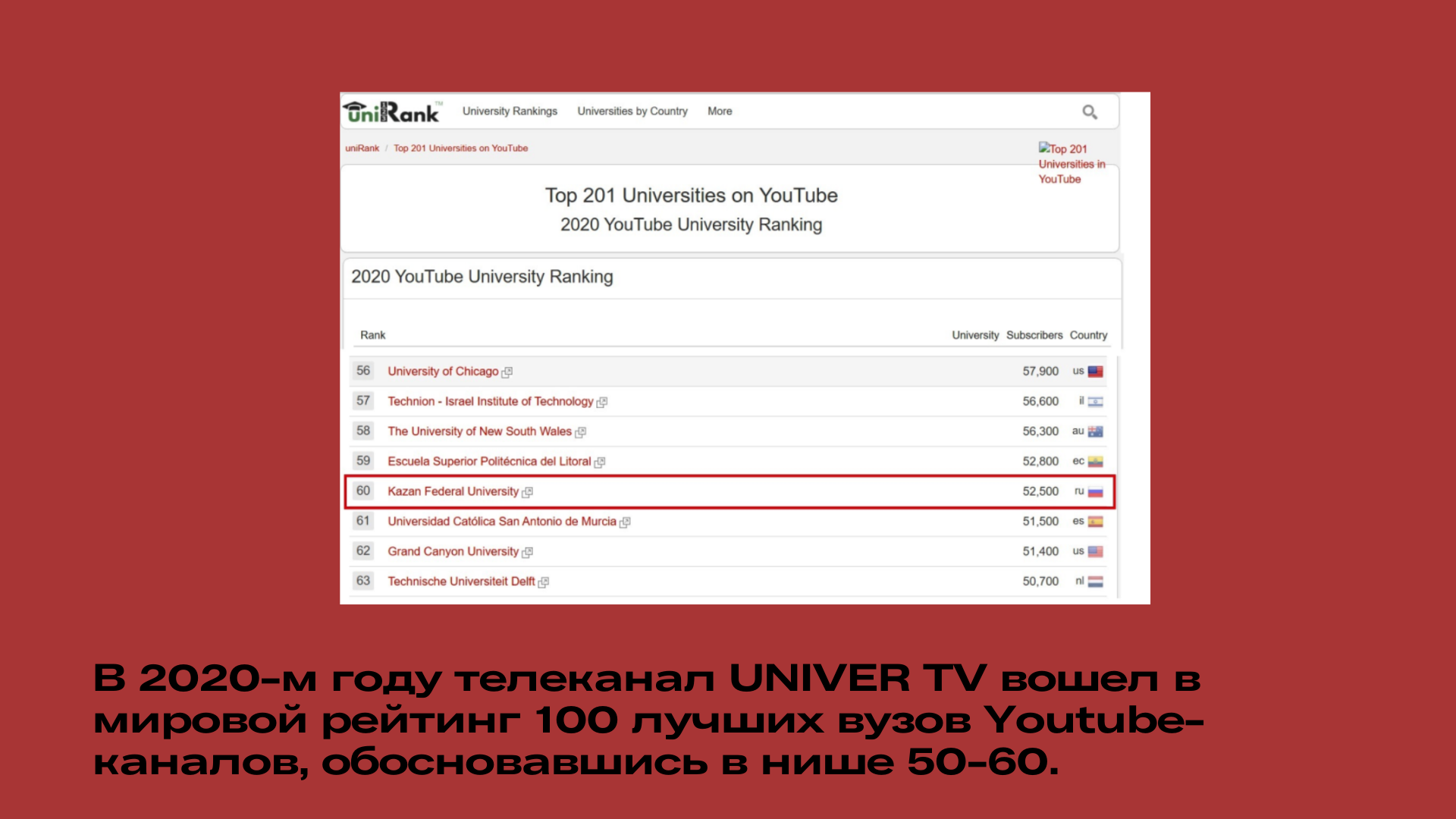Click Israel flag in Technion row
The width and height of the screenshot is (1456, 819).
click(x=1096, y=402)
